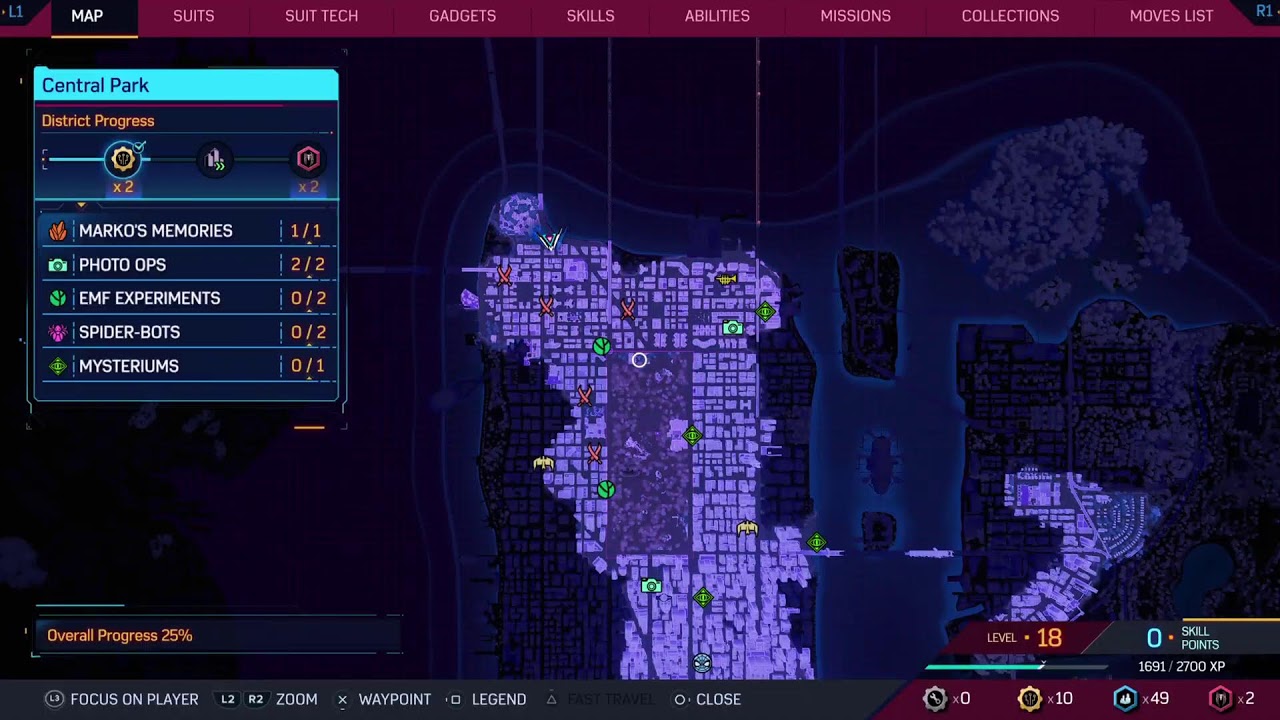
Task: Select the player arrow marker on the map
Action: point(550,240)
